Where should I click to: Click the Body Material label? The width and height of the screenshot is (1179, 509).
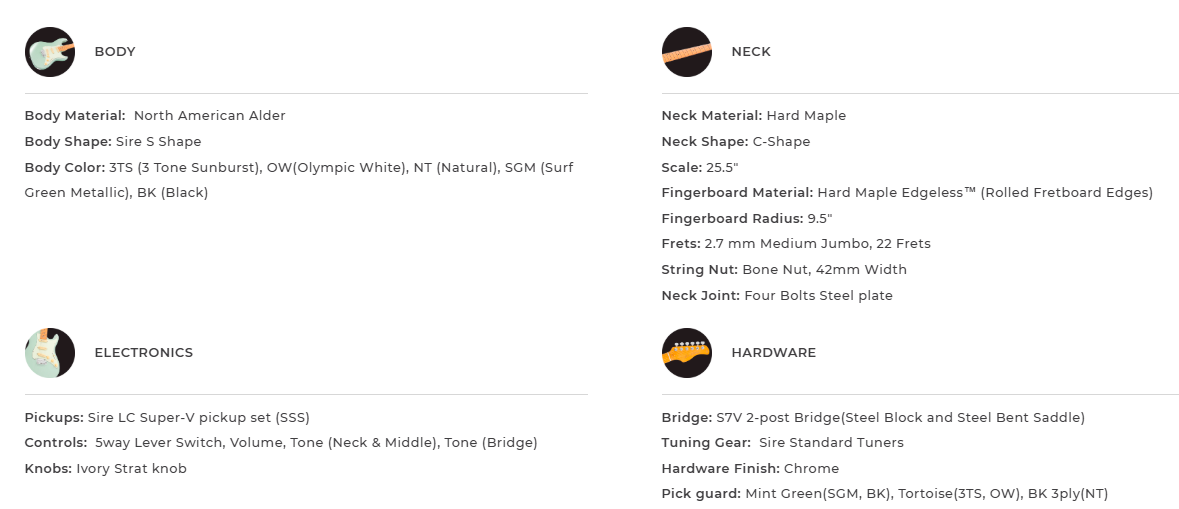75,116
